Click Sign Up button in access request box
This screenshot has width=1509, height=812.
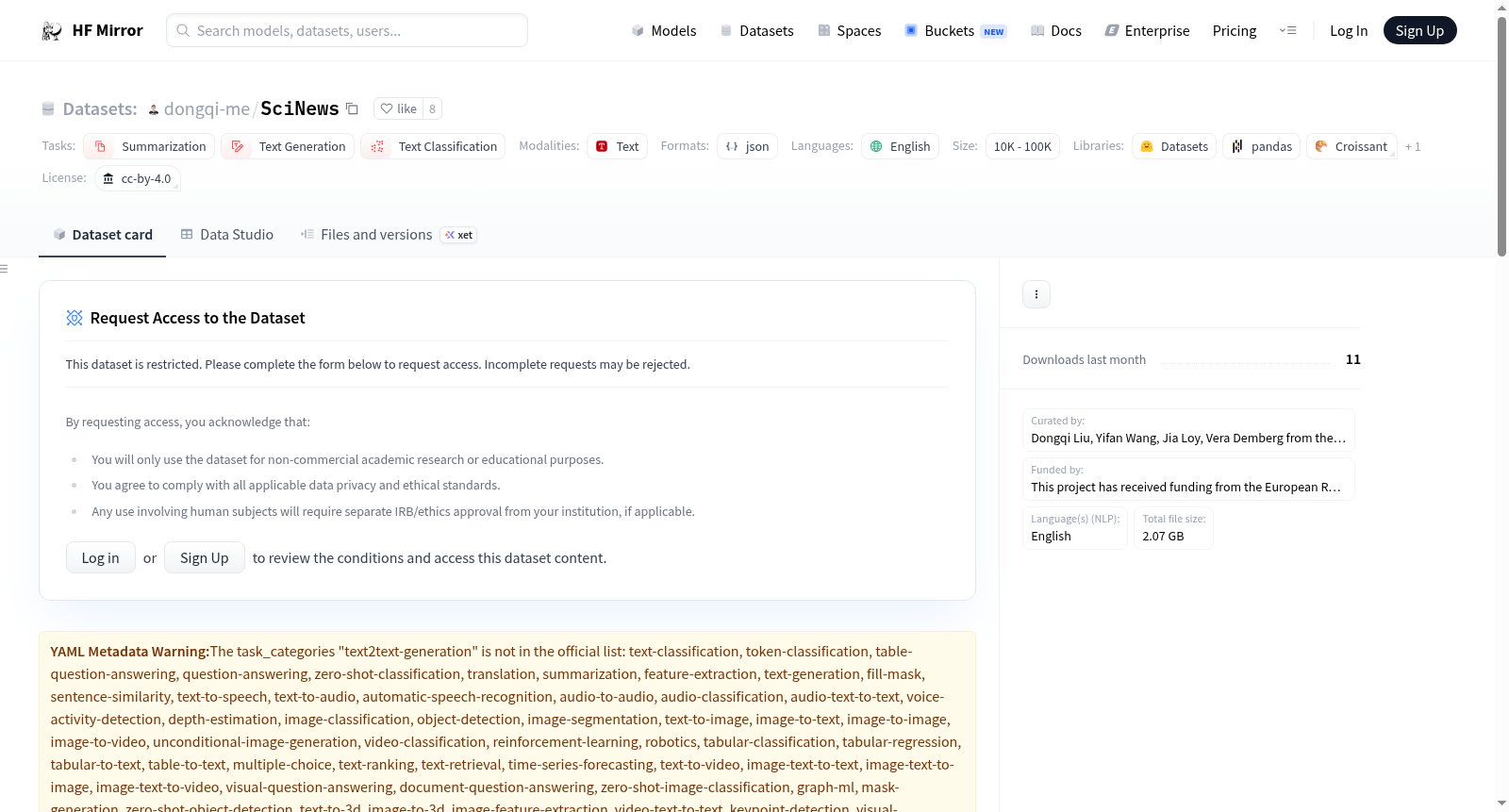point(205,557)
